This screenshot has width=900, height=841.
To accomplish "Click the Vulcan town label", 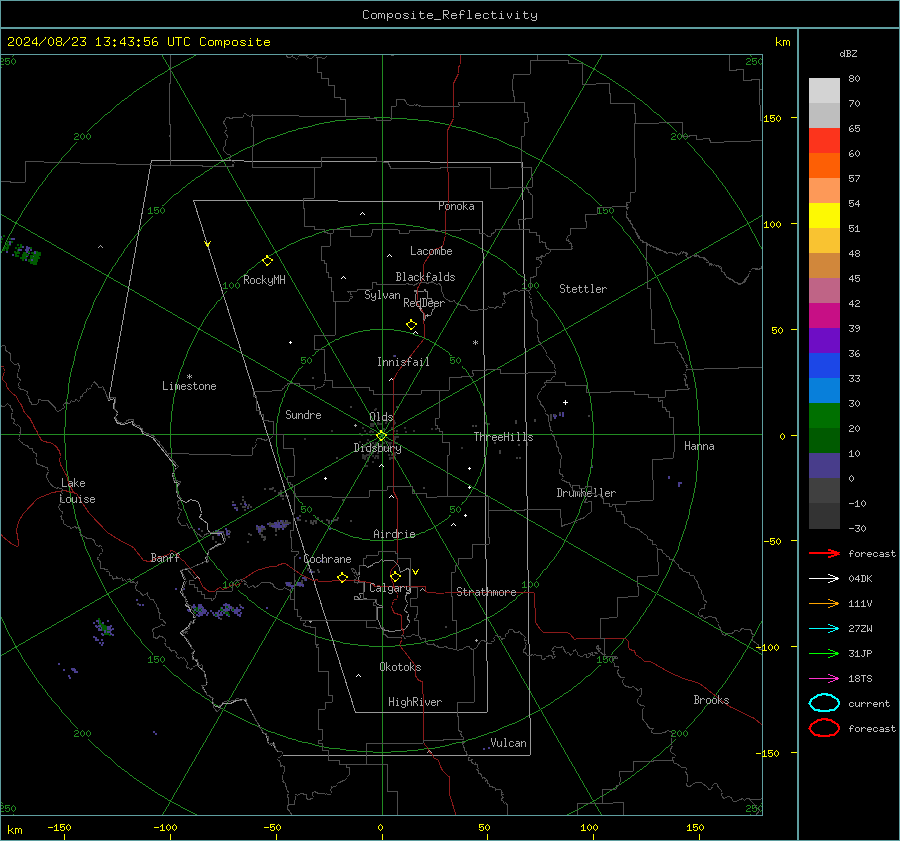I will coord(508,743).
